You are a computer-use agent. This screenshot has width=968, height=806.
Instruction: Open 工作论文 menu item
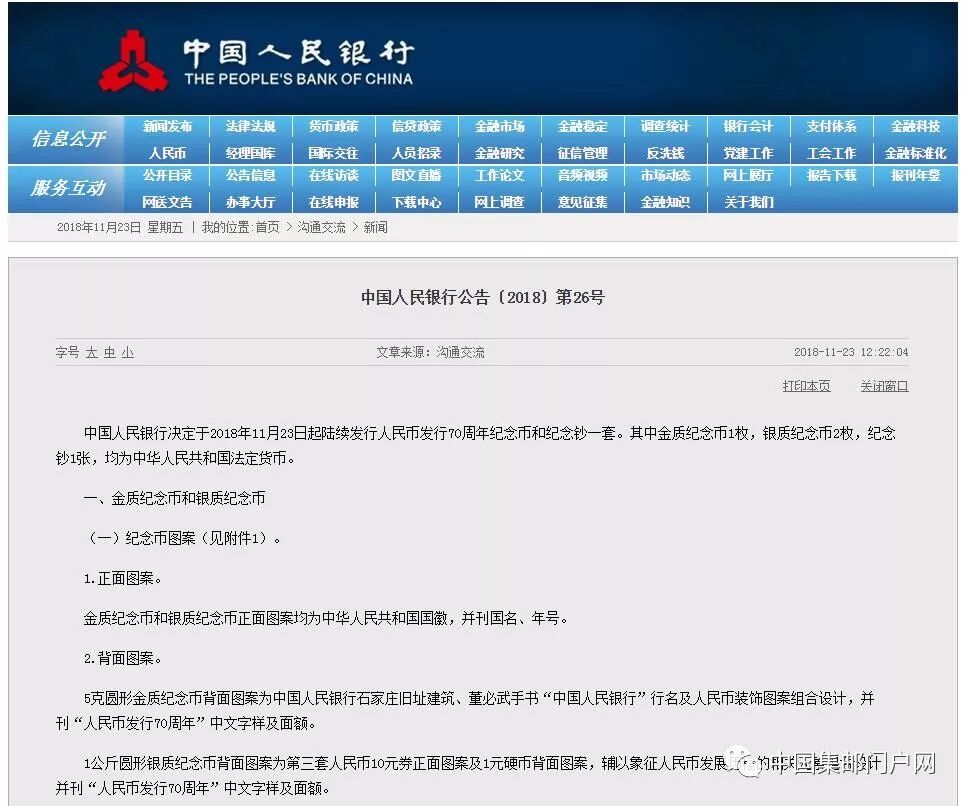coord(499,176)
